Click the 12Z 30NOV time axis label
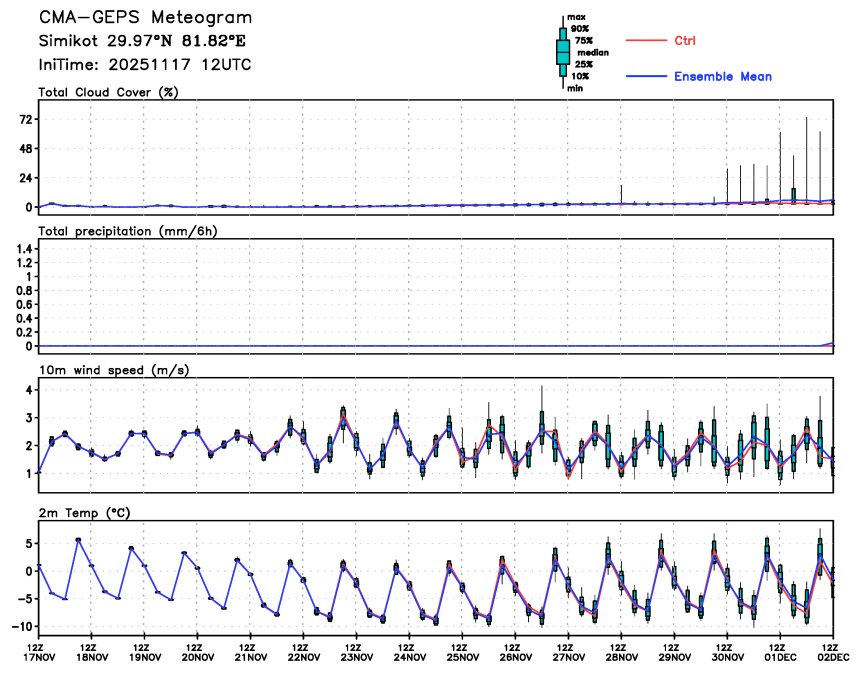Viewport: 860px width, 673px height. click(x=727, y=652)
